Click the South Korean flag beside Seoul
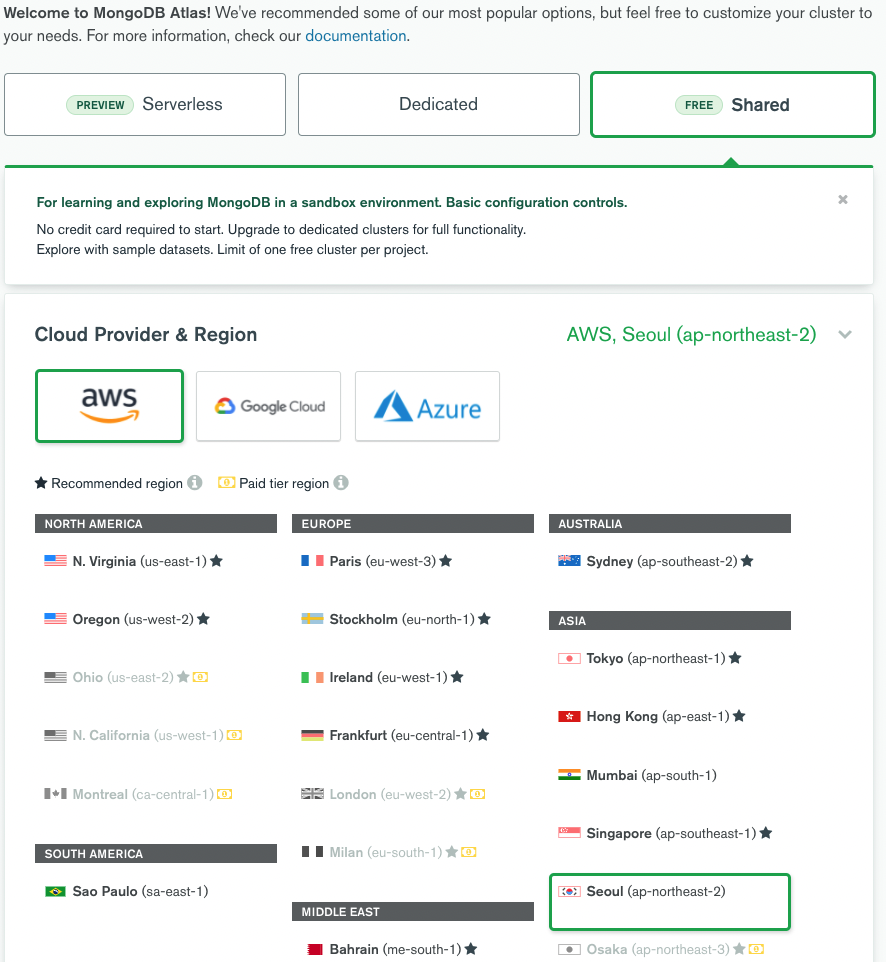Viewport: 886px width, 962px height. (x=569, y=891)
